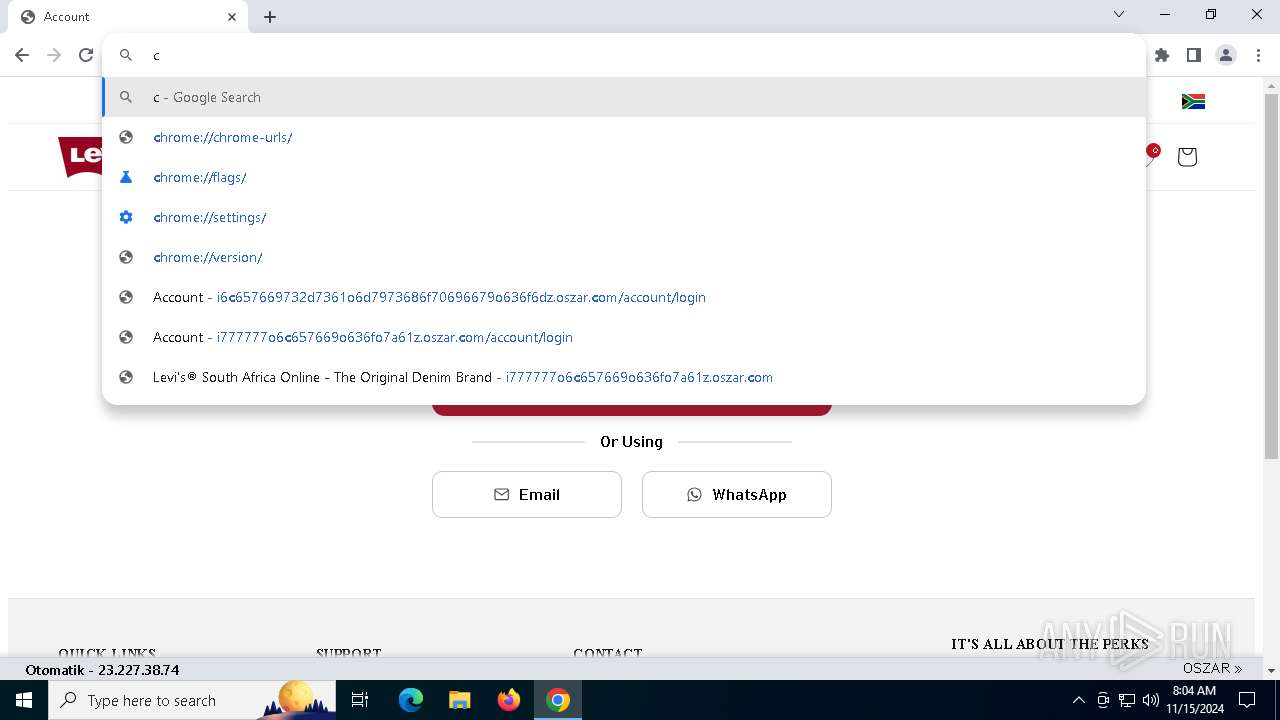
Task: Open the Chrome three-dot menu
Action: point(1258,55)
